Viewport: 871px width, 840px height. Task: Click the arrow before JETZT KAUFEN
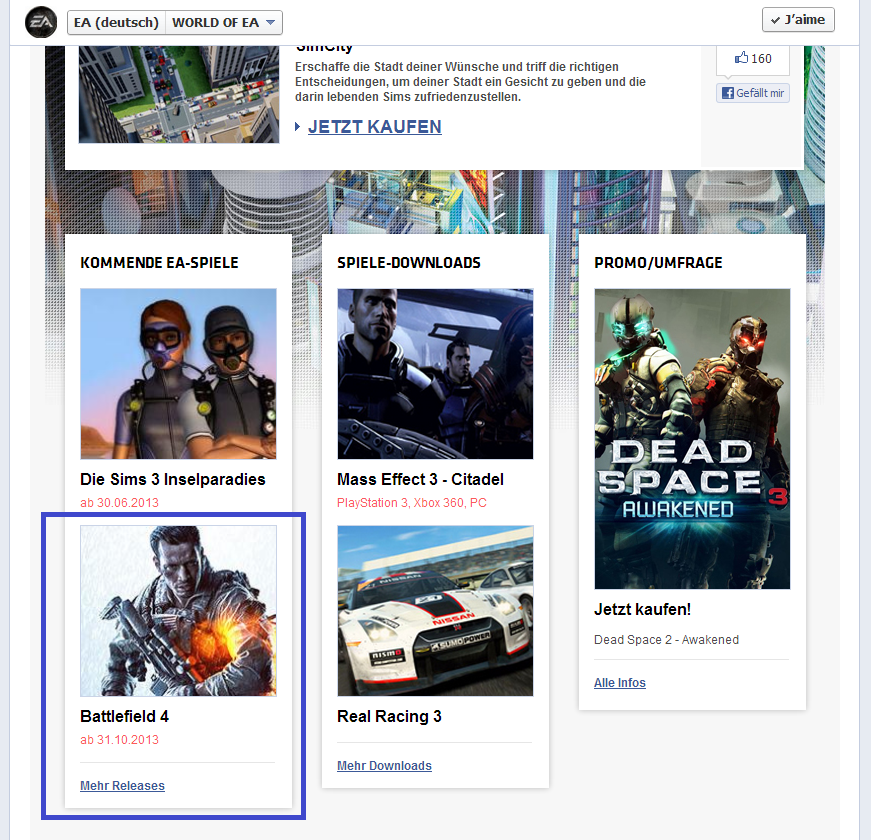coord(298,127)
